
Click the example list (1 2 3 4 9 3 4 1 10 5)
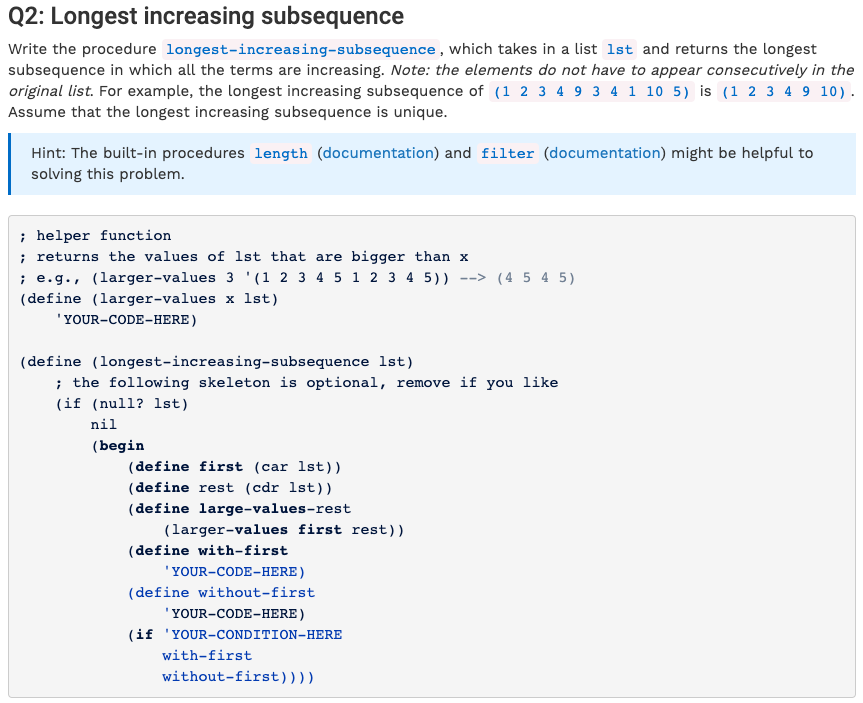click(x=592, y=91)
